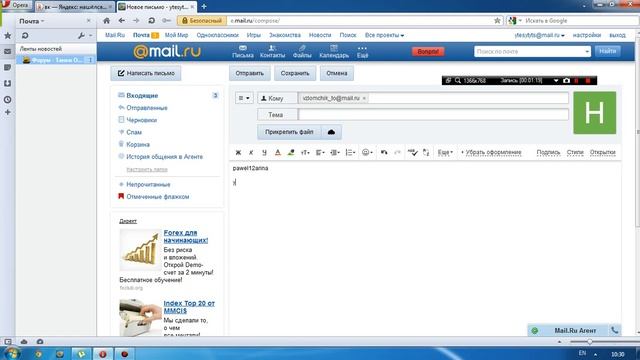Open the list style dropdown
640x360 pixels.
click(x=350, y=153)
